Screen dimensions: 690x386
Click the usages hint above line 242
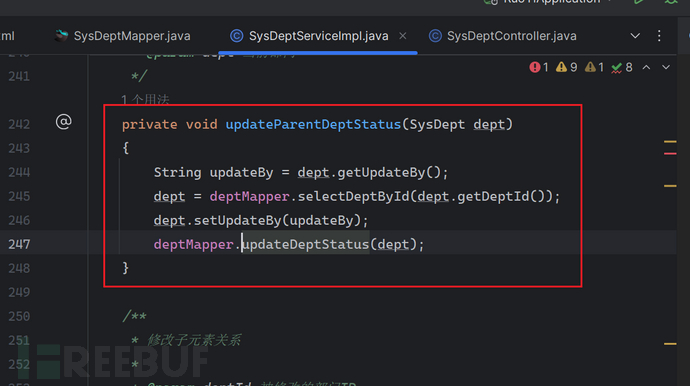coord(145,100)
